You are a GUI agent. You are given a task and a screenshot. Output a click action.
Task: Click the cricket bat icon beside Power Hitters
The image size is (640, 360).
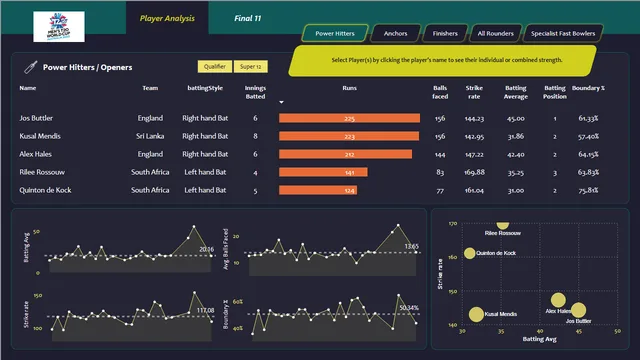31,67
